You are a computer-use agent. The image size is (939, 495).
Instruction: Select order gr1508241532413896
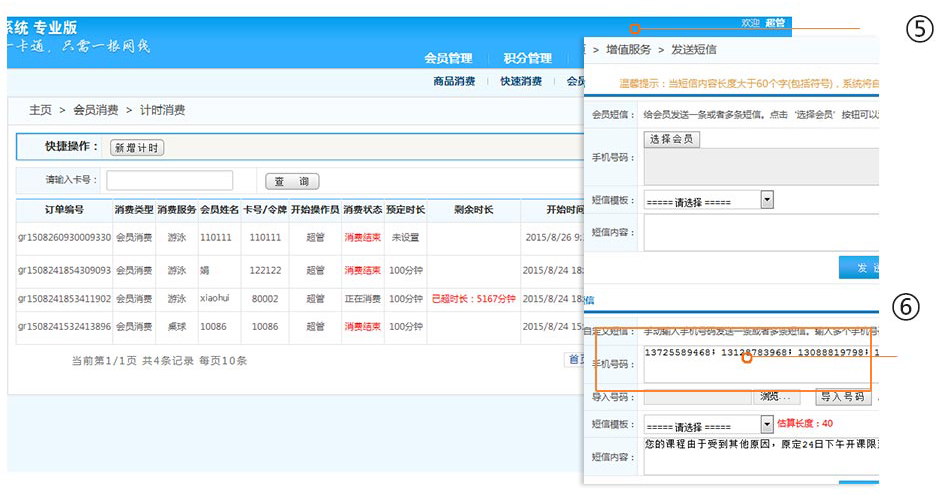[64, 327]
